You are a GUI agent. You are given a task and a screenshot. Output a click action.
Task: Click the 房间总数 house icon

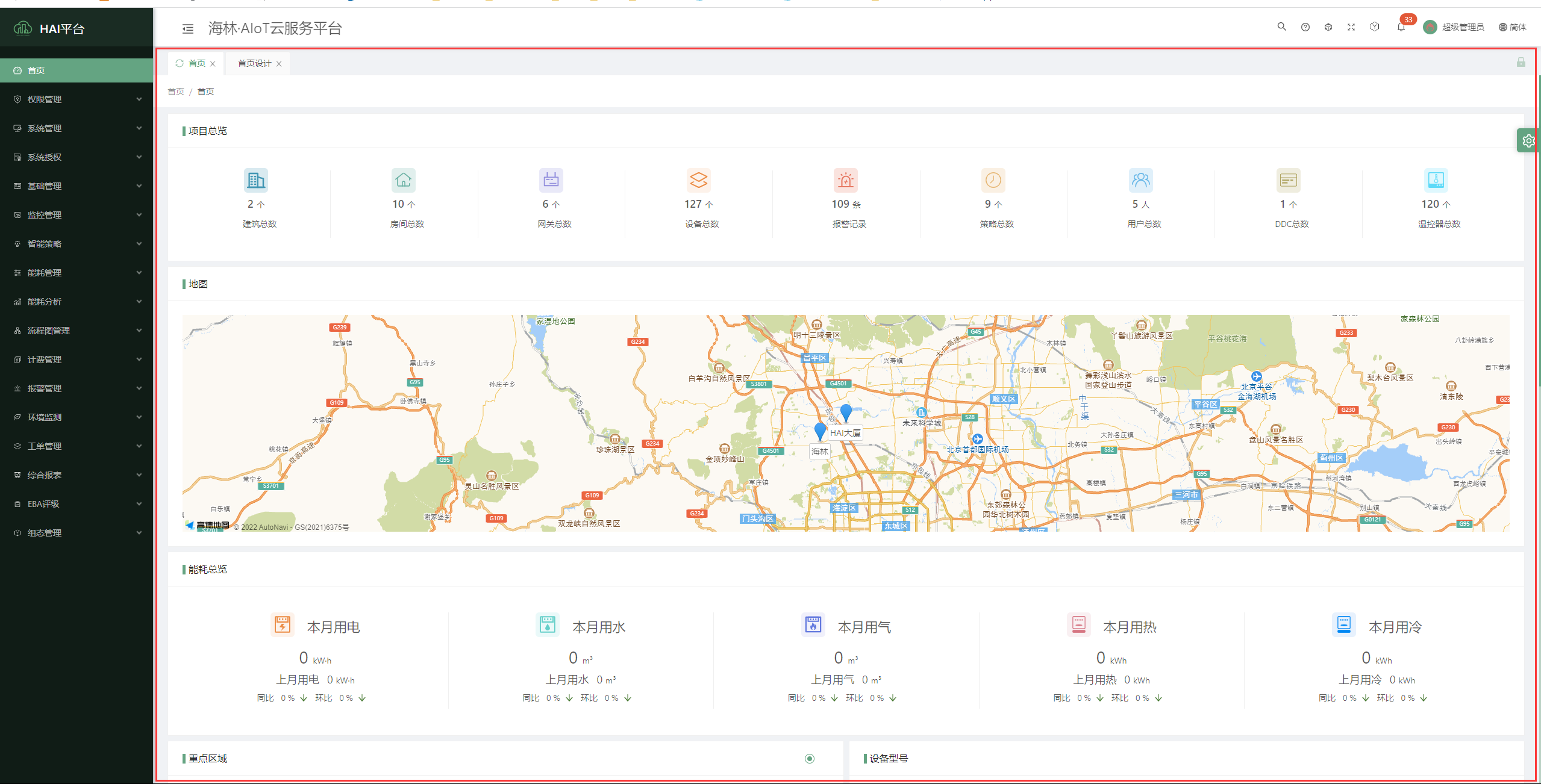click(404, 179)
